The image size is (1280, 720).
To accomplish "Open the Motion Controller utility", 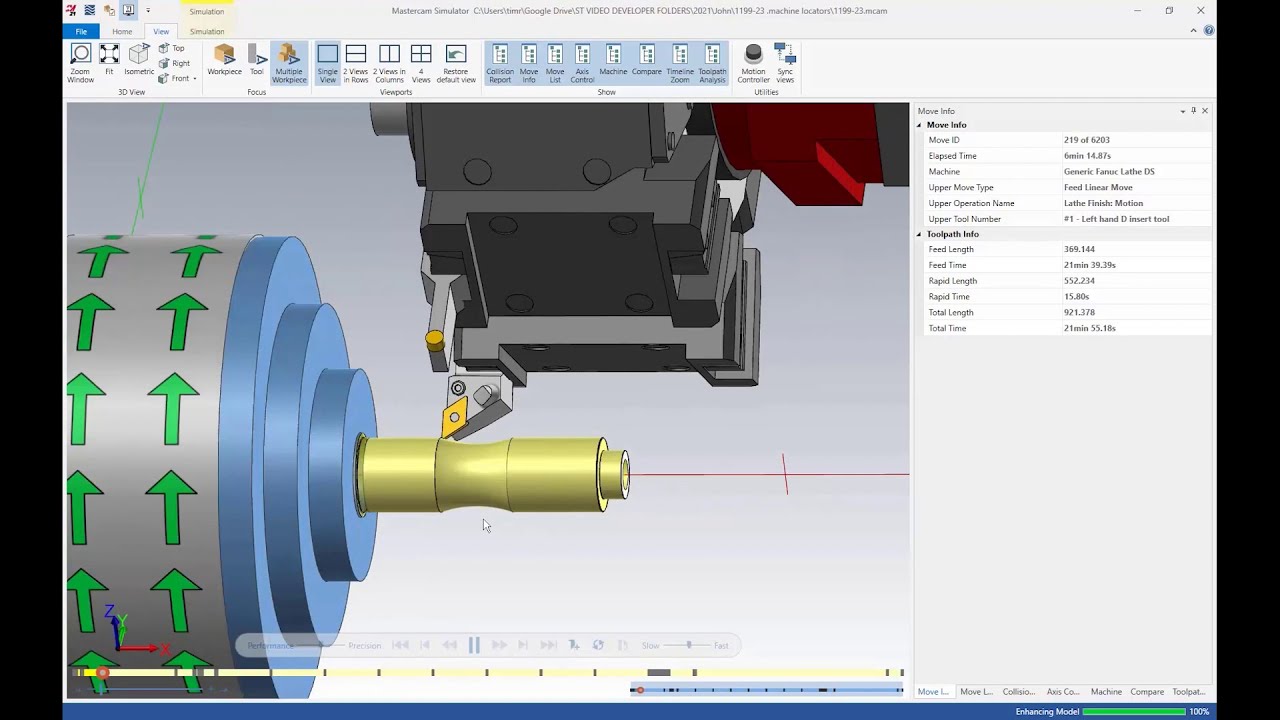I will click(753, 63).
